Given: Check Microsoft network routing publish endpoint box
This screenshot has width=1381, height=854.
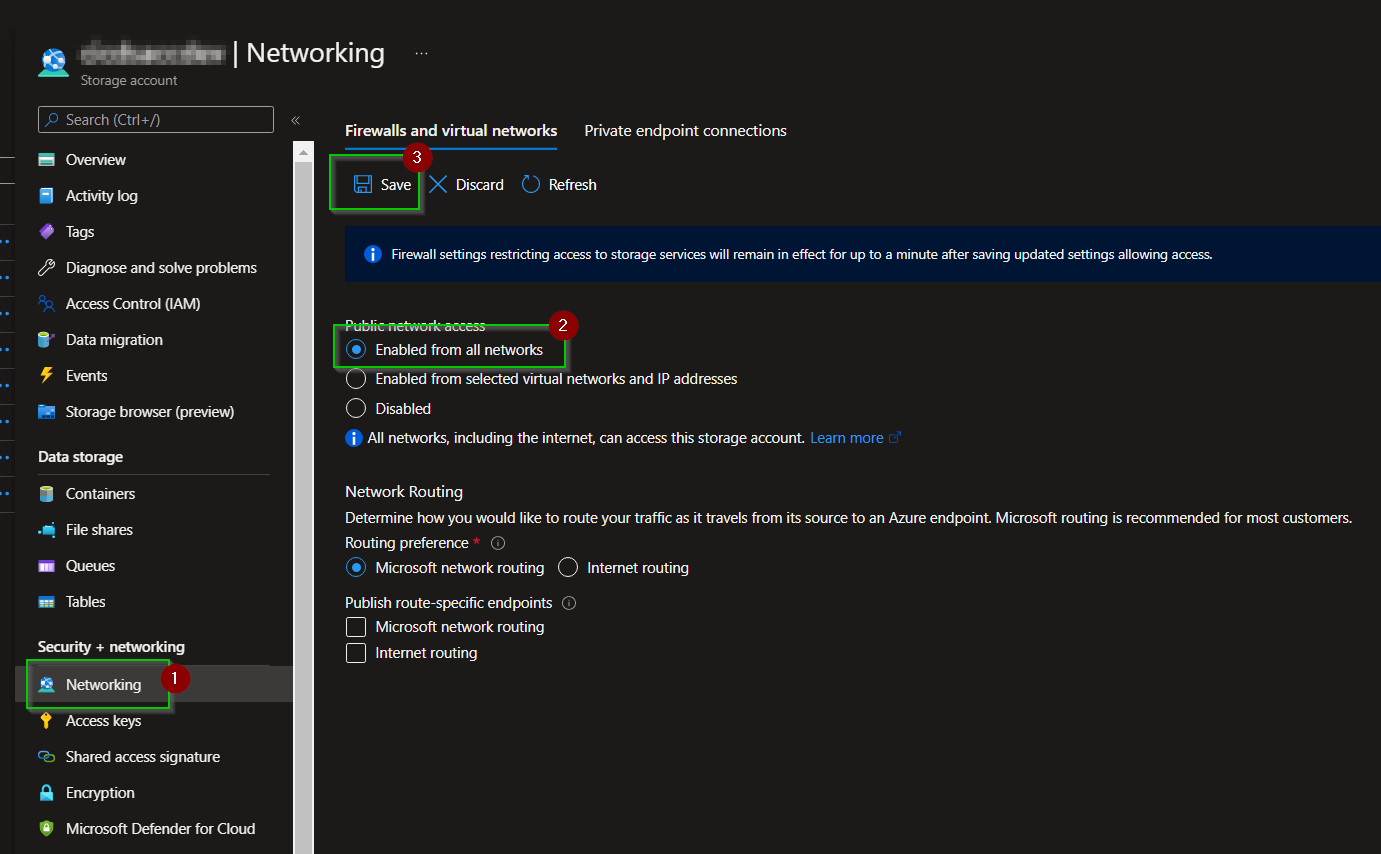Looking at the screenshot, I should pos(355,627).
